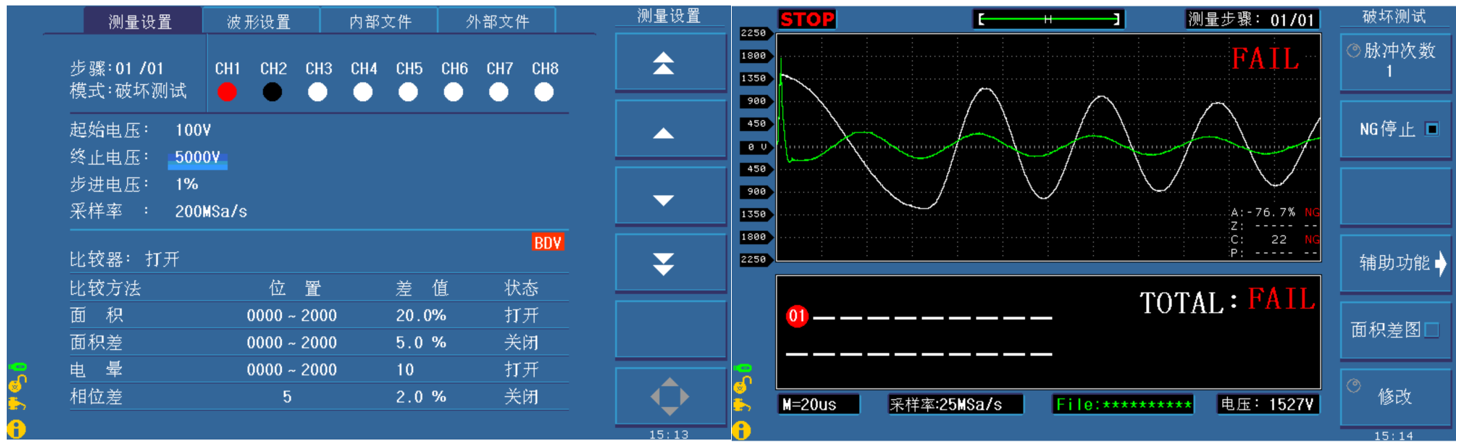Toggle the NG停止 checkbox
The image size is (1461, 446).
[1431, 129]
